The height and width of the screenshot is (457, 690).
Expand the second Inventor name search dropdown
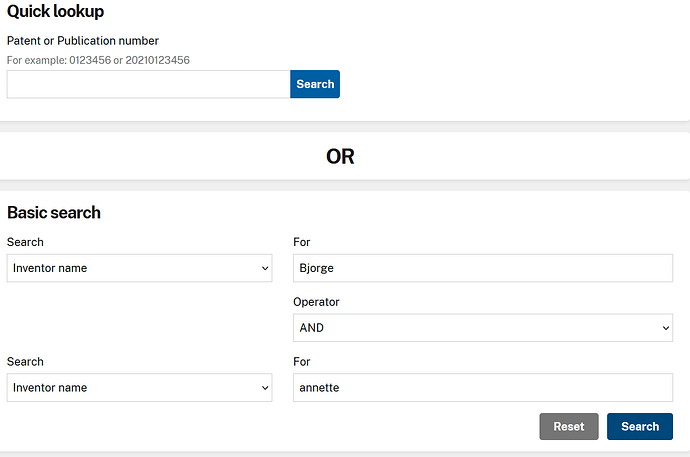tap(139, 388)
